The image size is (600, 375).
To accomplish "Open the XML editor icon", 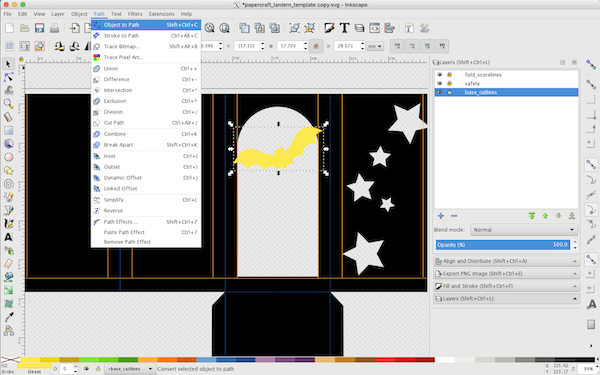I will coord(375,28).
